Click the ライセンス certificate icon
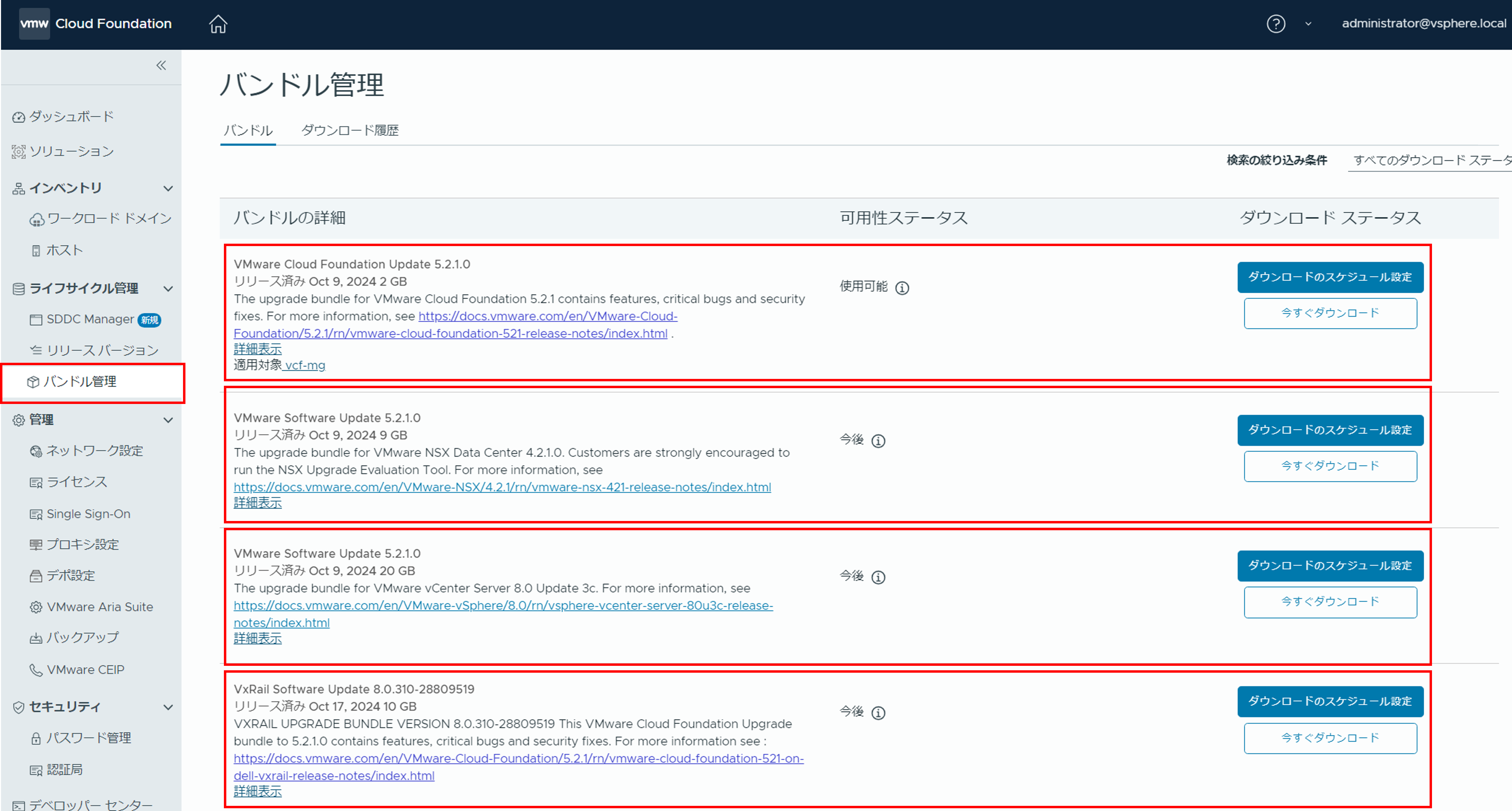The image size is (1512, 811). 36,483
